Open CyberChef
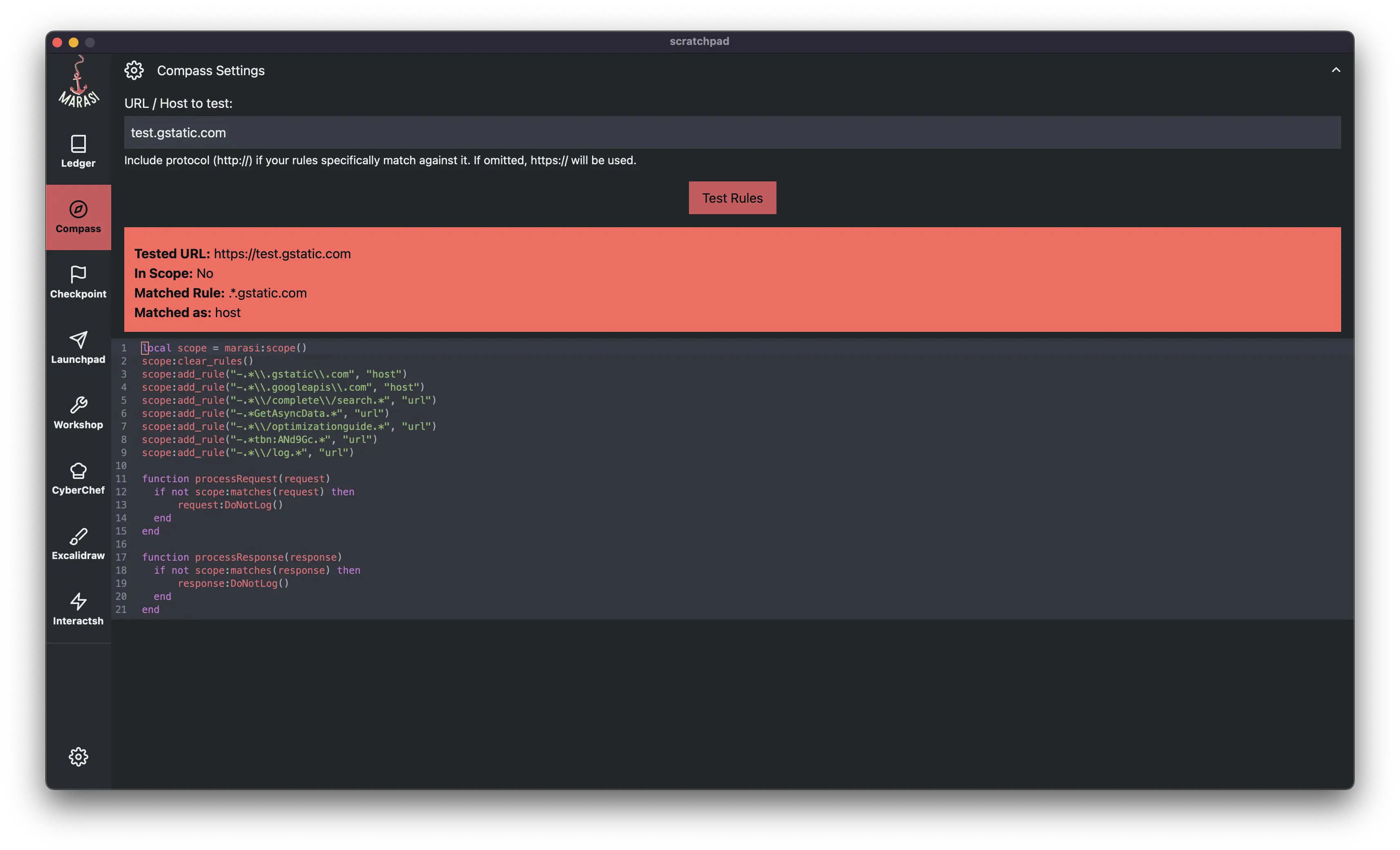Viewport: 1400px width, 850px height. tap(78, 479)
